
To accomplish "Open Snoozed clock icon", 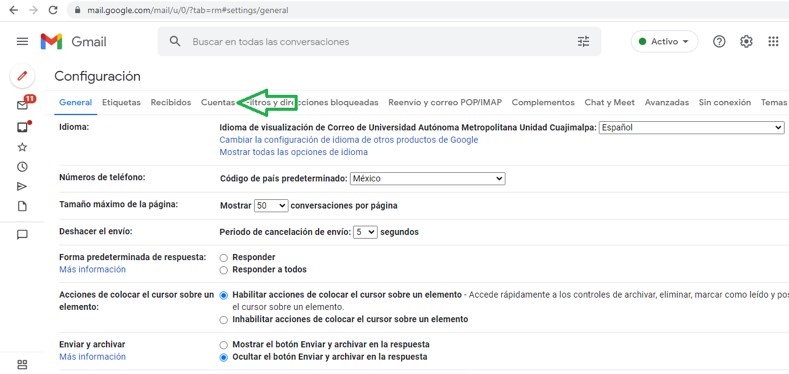I will pos(22,167).
